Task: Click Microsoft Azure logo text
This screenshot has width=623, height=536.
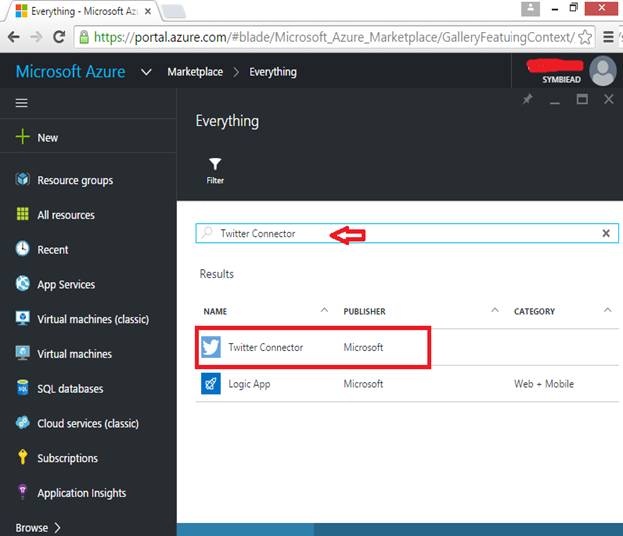Action: click(x=70, y=72)
